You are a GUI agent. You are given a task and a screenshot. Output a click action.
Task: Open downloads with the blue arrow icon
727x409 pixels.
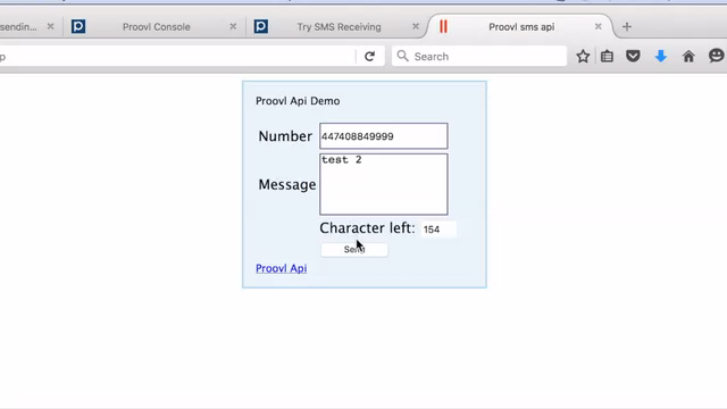(661, 57)
